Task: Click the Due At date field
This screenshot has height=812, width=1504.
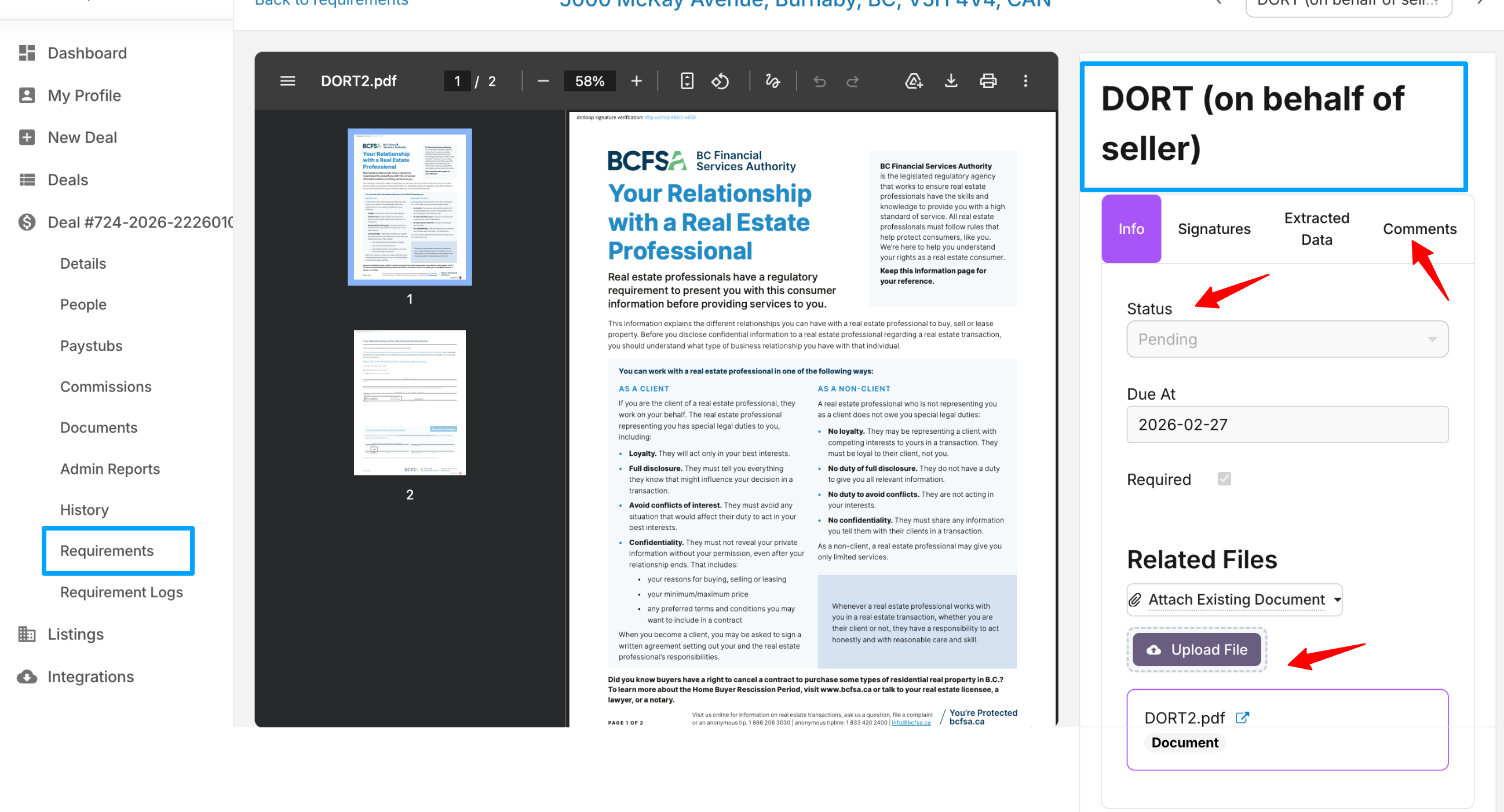Action: [x=1287, y=425]
